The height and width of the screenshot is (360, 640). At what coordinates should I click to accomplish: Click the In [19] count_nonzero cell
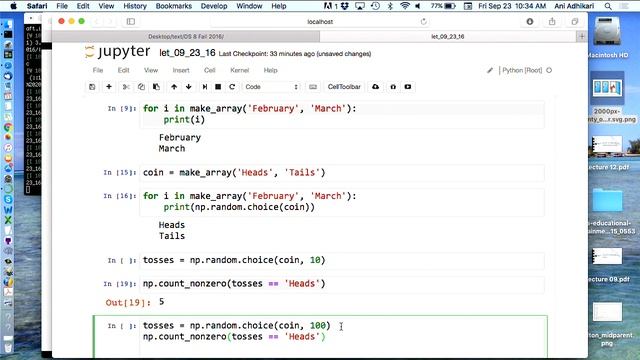click(342, 284)
